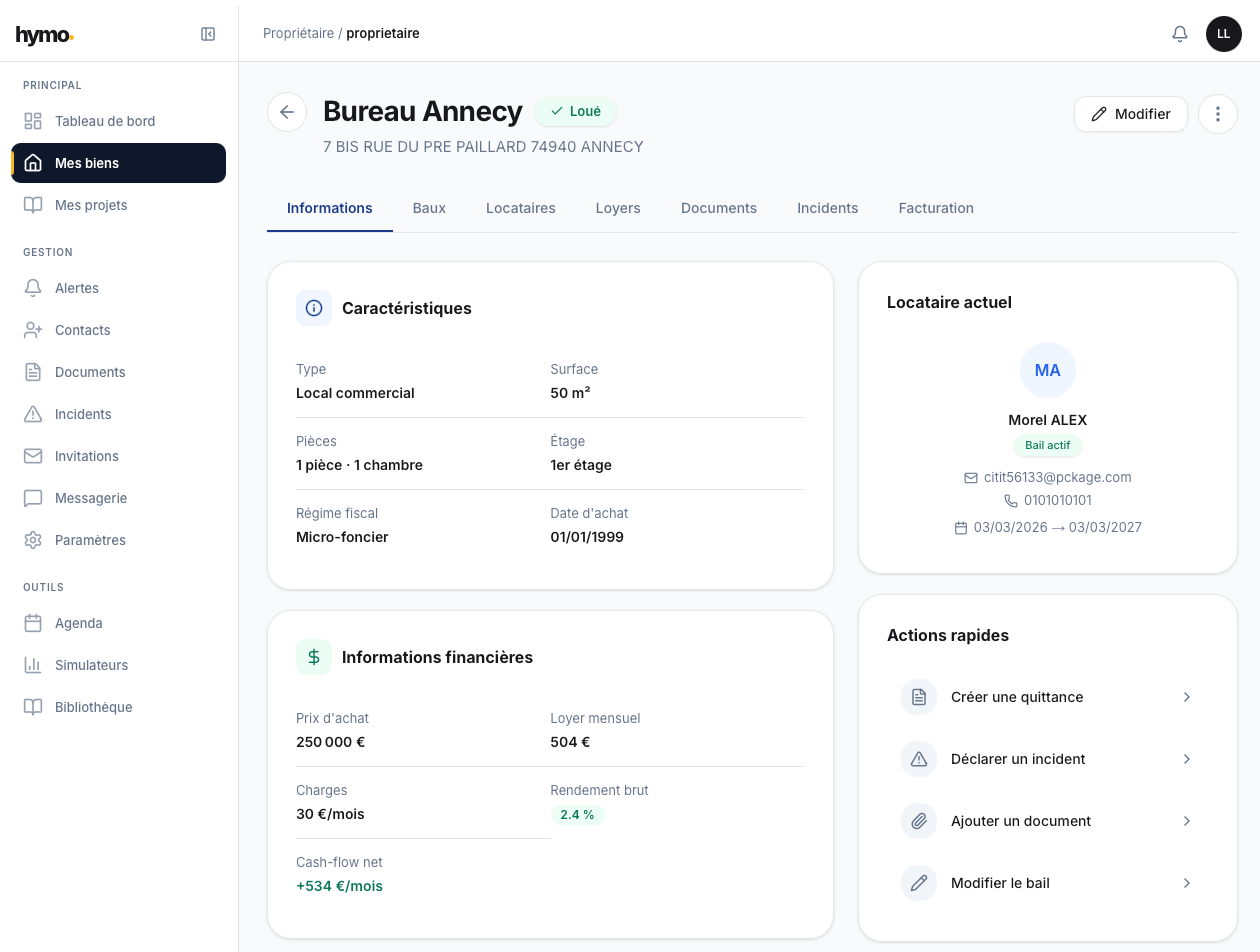Click the Simulateurs chart icon

[33, 665]
